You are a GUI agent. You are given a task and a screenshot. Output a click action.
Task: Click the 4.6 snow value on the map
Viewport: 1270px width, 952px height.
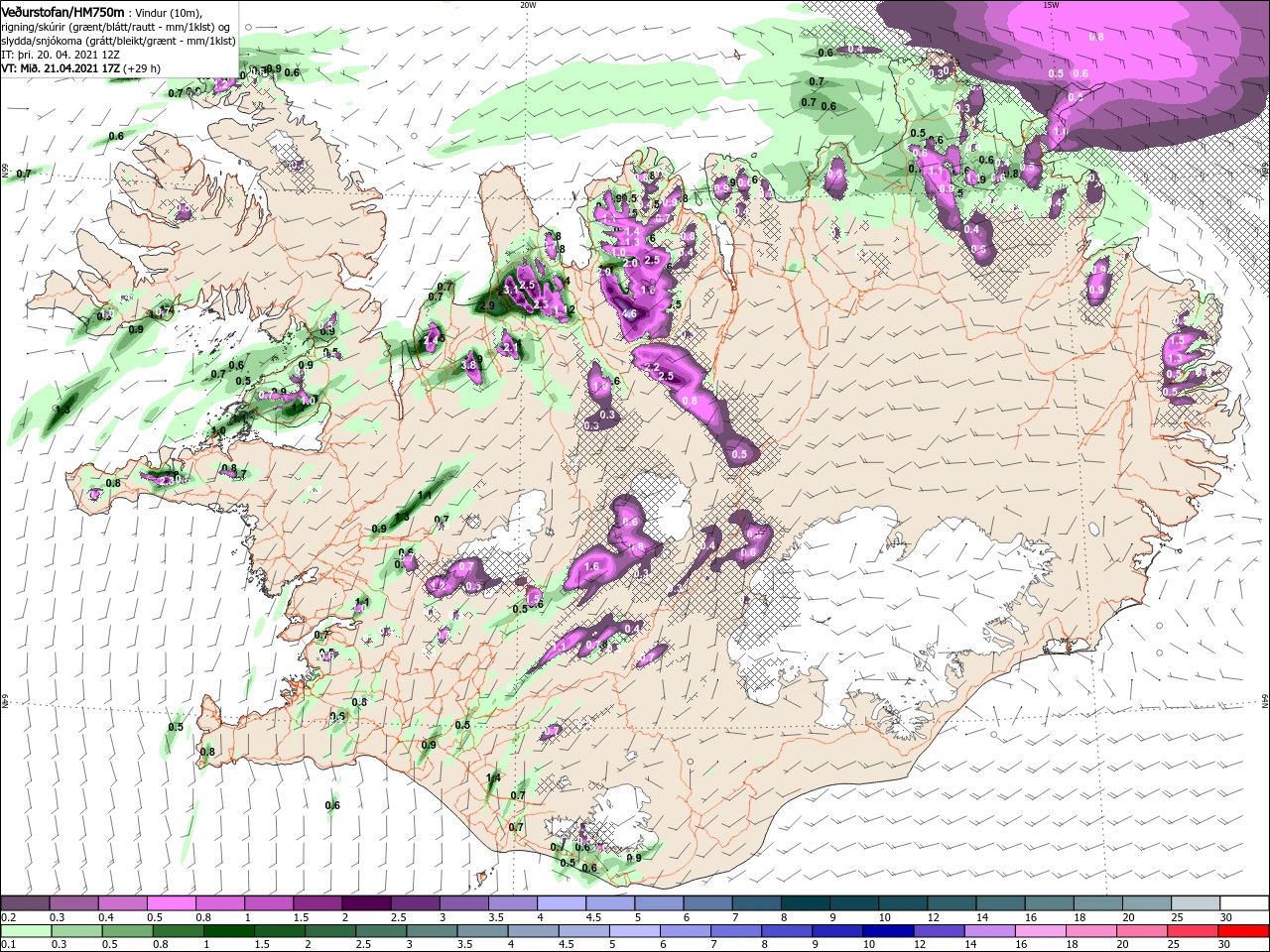628,313
